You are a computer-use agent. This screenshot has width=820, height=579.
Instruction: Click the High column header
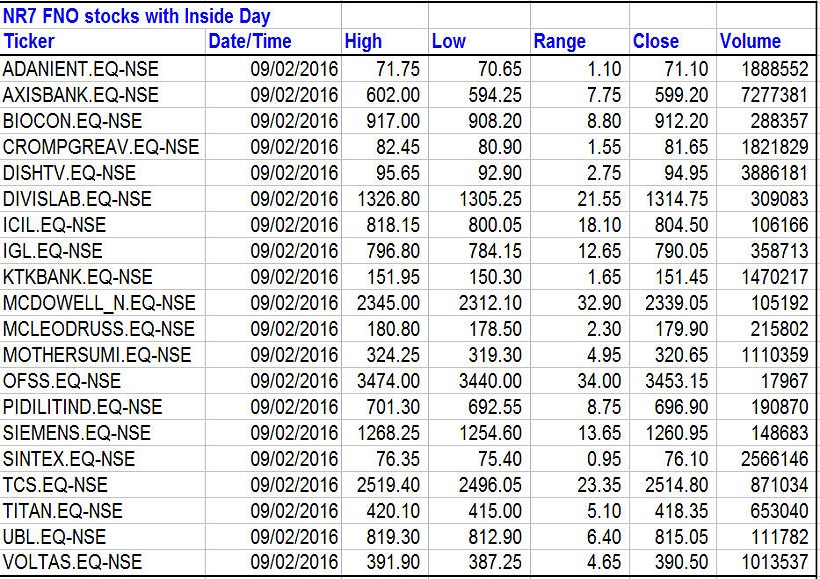(x=363, y=42)
